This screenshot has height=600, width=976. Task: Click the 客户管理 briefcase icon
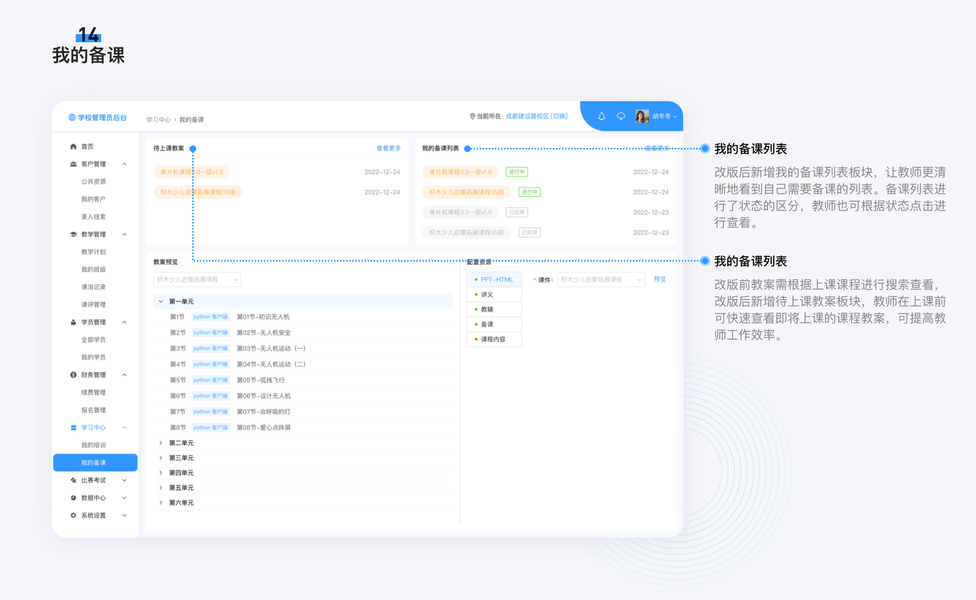(73, 164)
